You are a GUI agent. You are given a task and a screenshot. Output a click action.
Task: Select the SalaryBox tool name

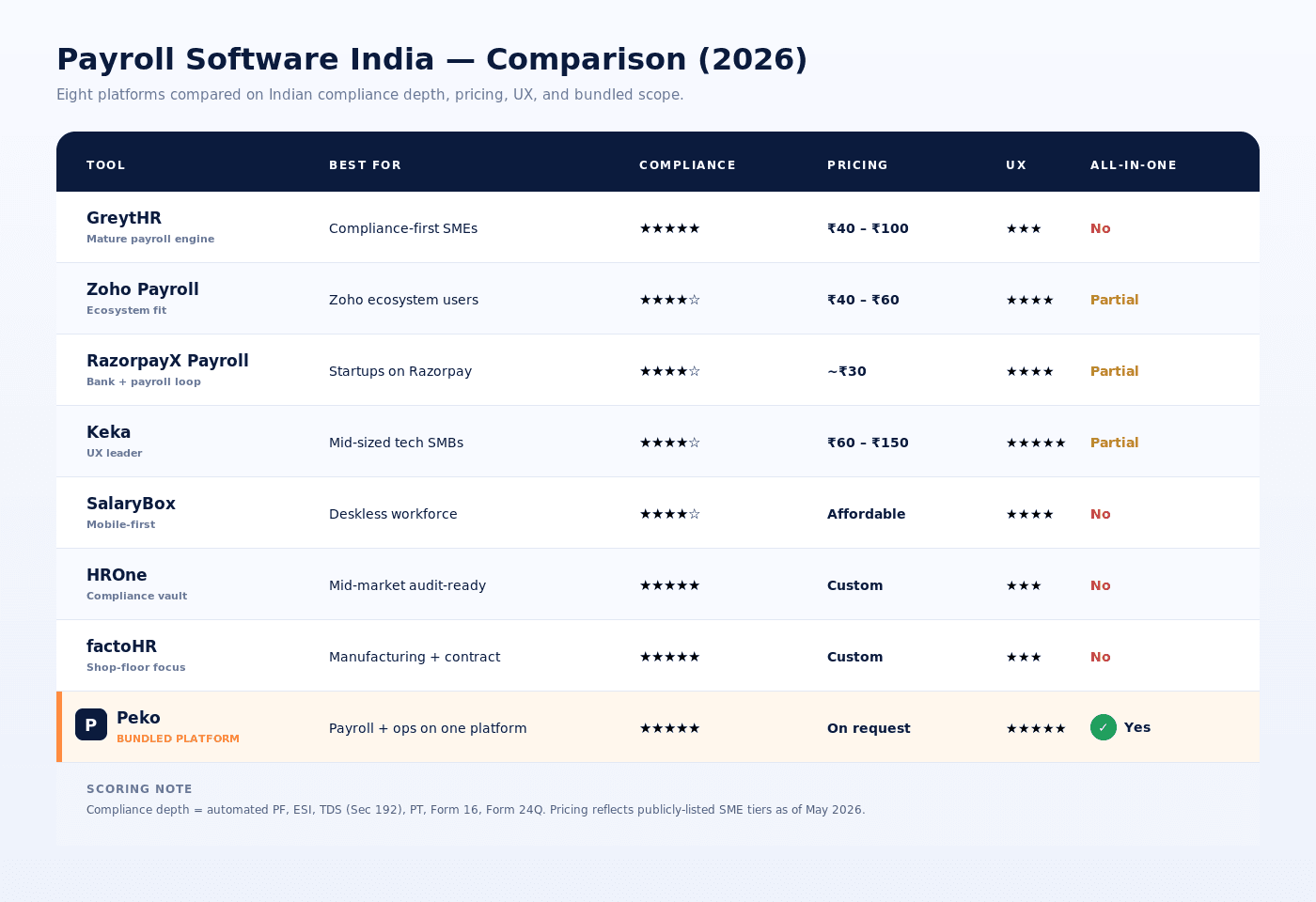(x=131, y=504)
